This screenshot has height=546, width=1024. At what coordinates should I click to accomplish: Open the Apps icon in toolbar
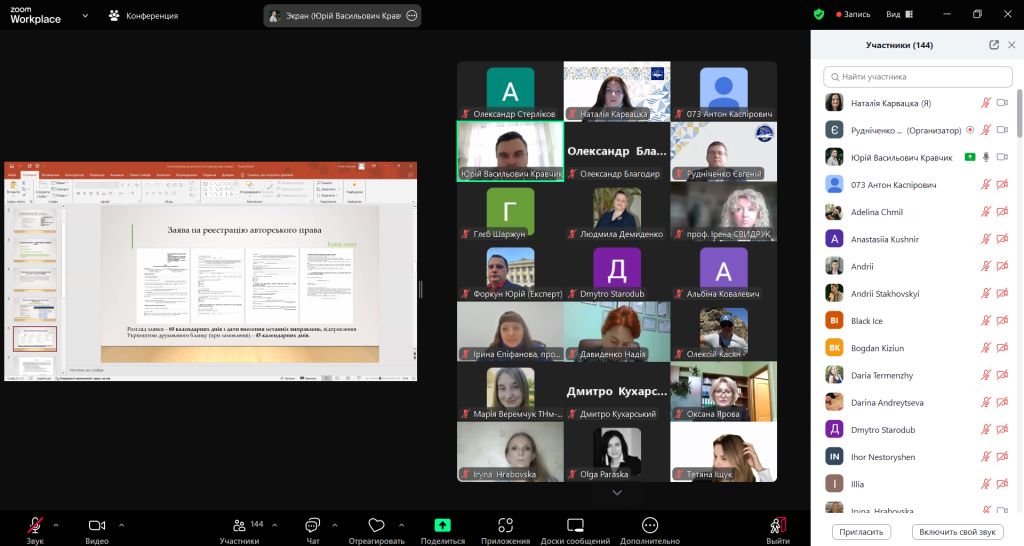coord(505,525)
